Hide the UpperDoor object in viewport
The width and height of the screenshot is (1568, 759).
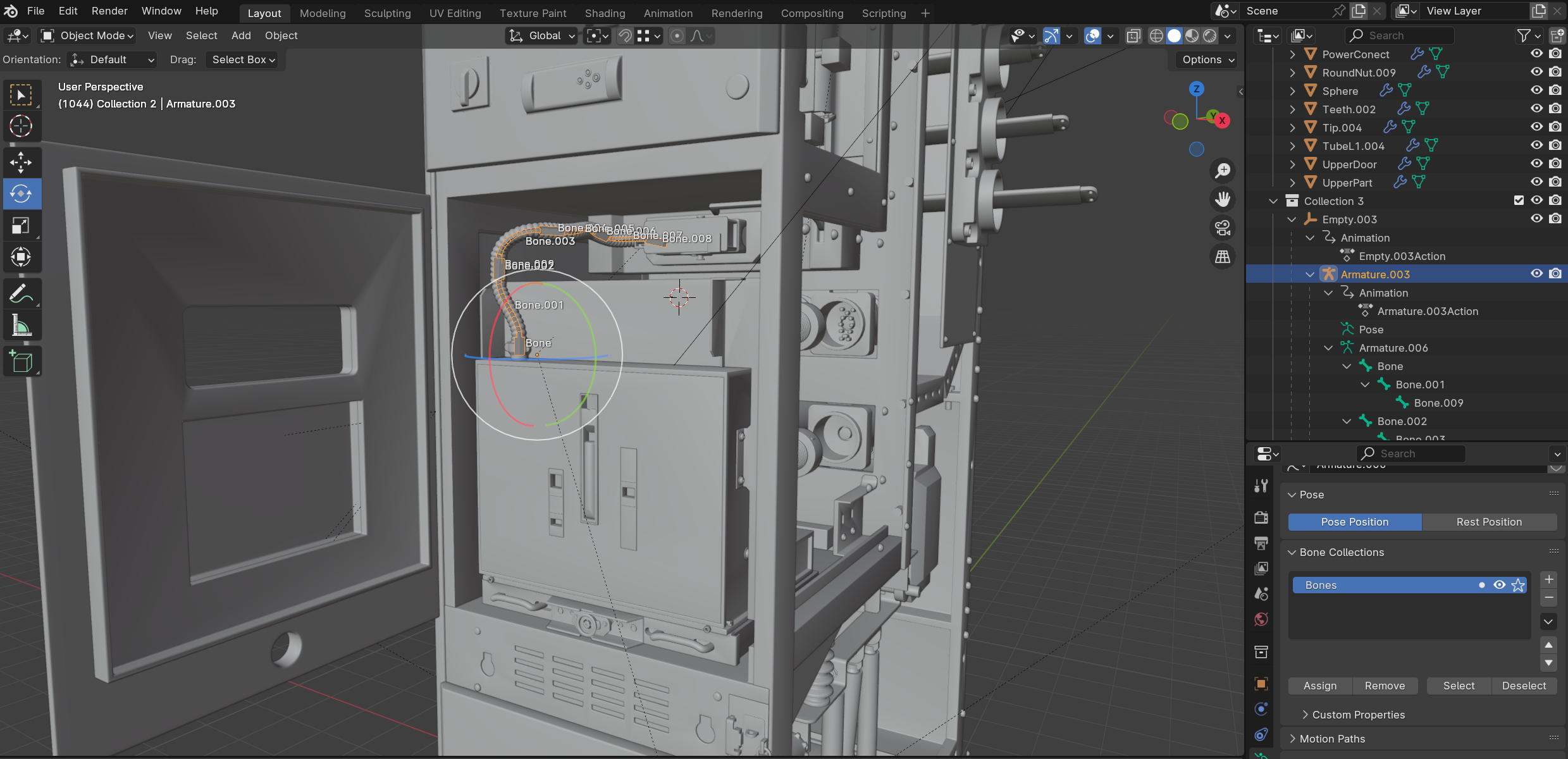pyautogui.click(x=1536, y=164)
